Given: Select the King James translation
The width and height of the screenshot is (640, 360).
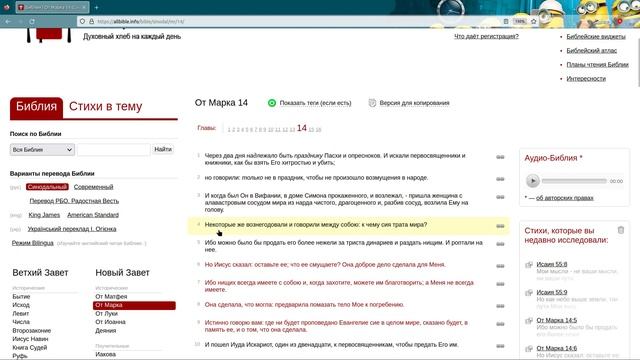Looking at the screenshot, I should [x=44, y=215].
